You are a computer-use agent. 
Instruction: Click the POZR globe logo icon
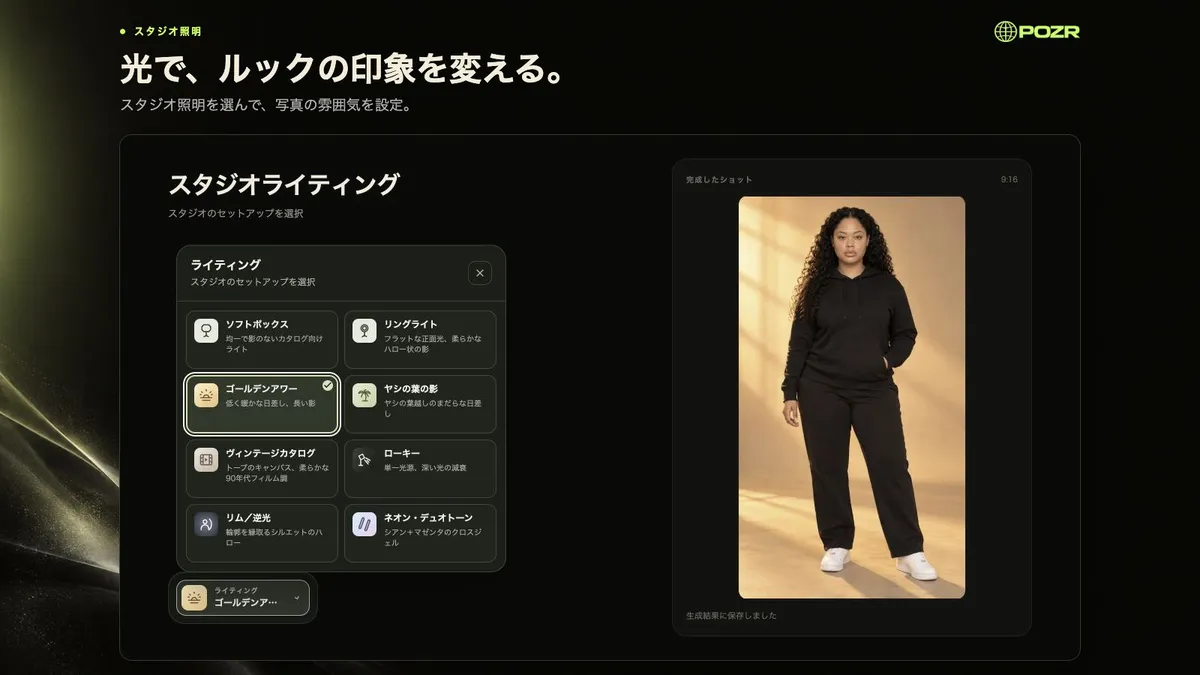pyautogui.click(x=1005, y=31)
